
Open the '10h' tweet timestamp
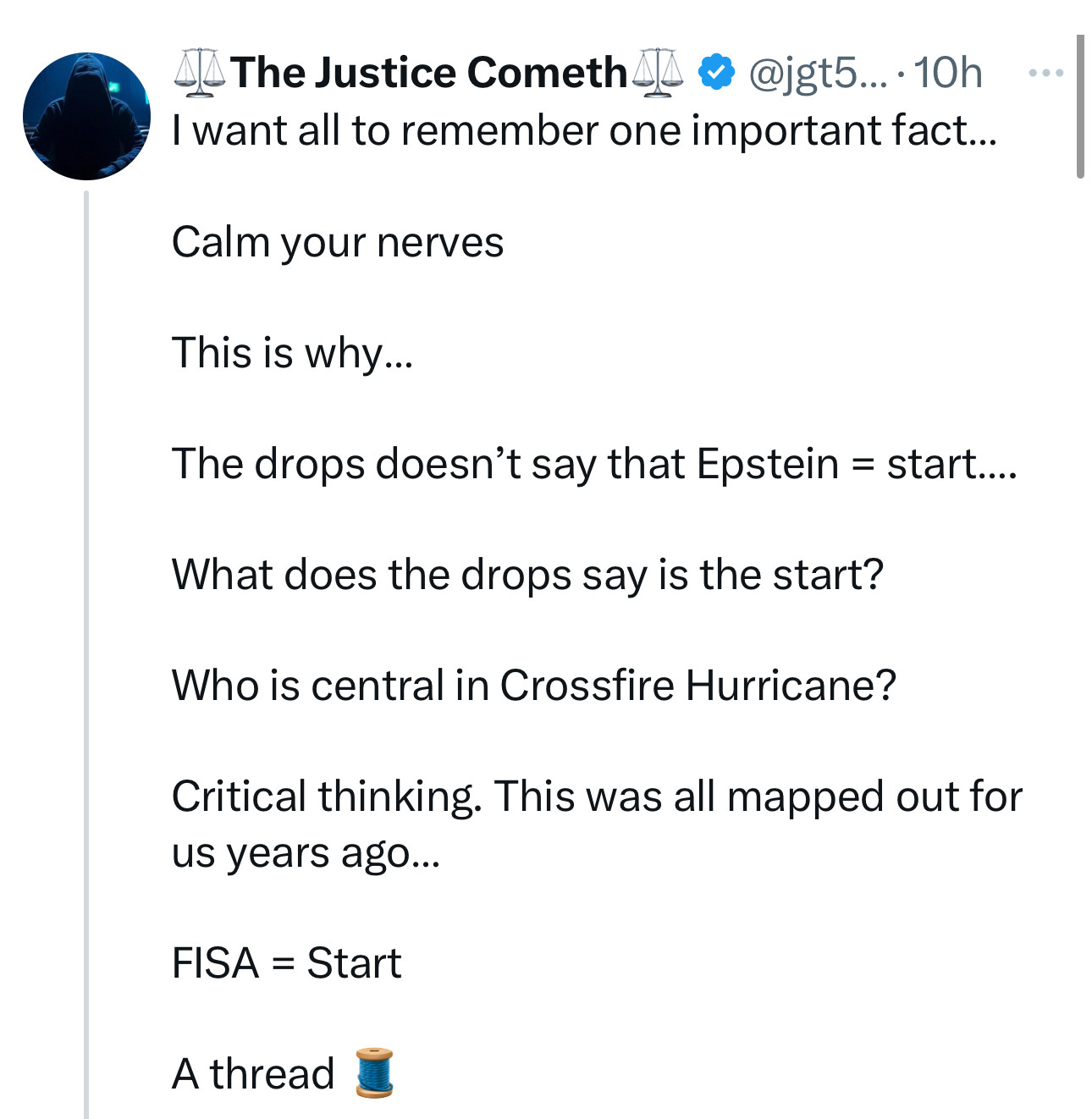pyautogui.click(x=948, y=73)
